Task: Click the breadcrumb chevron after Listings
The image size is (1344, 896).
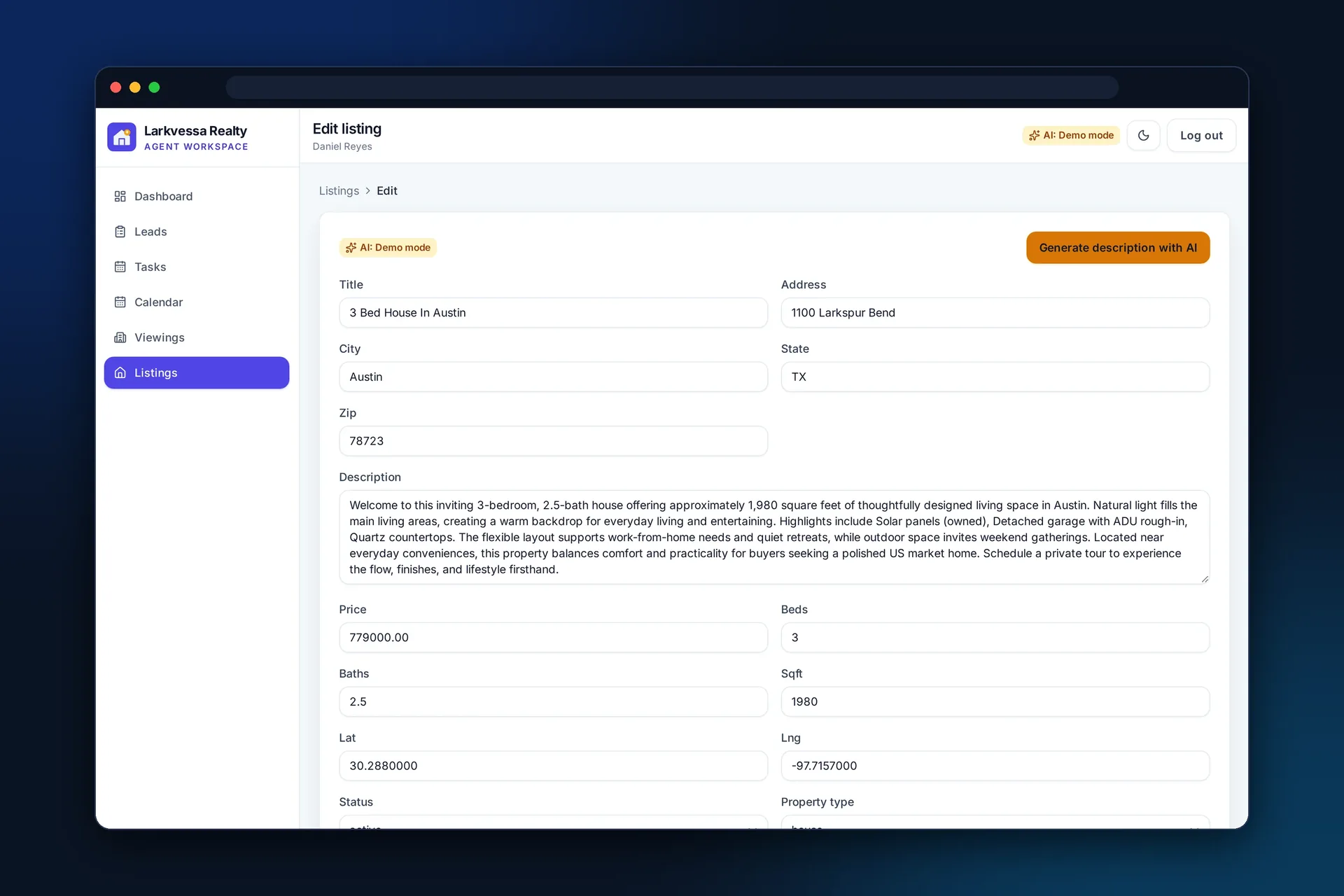Action: 368,191
